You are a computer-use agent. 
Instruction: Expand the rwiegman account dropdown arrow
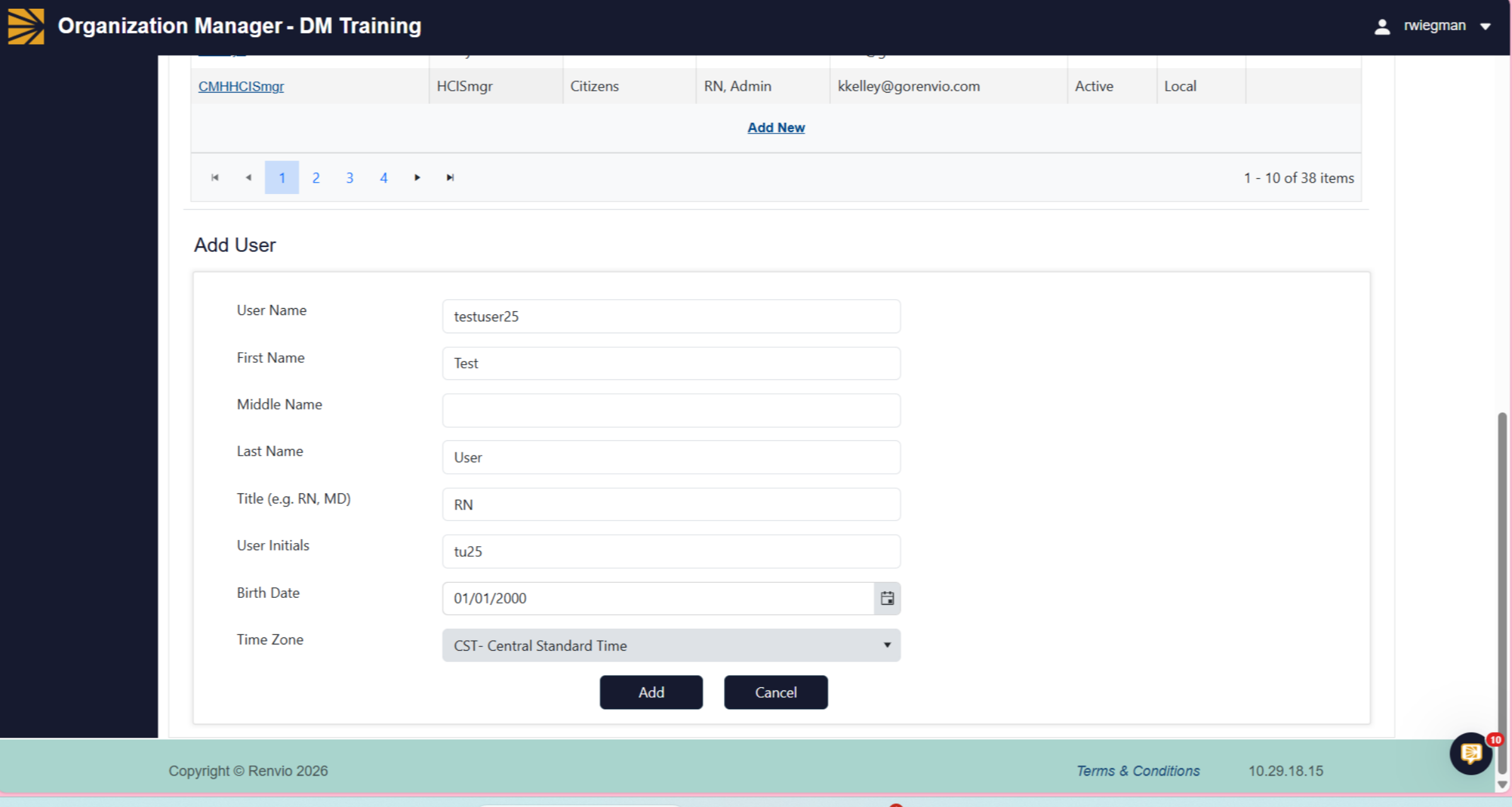1486,26
